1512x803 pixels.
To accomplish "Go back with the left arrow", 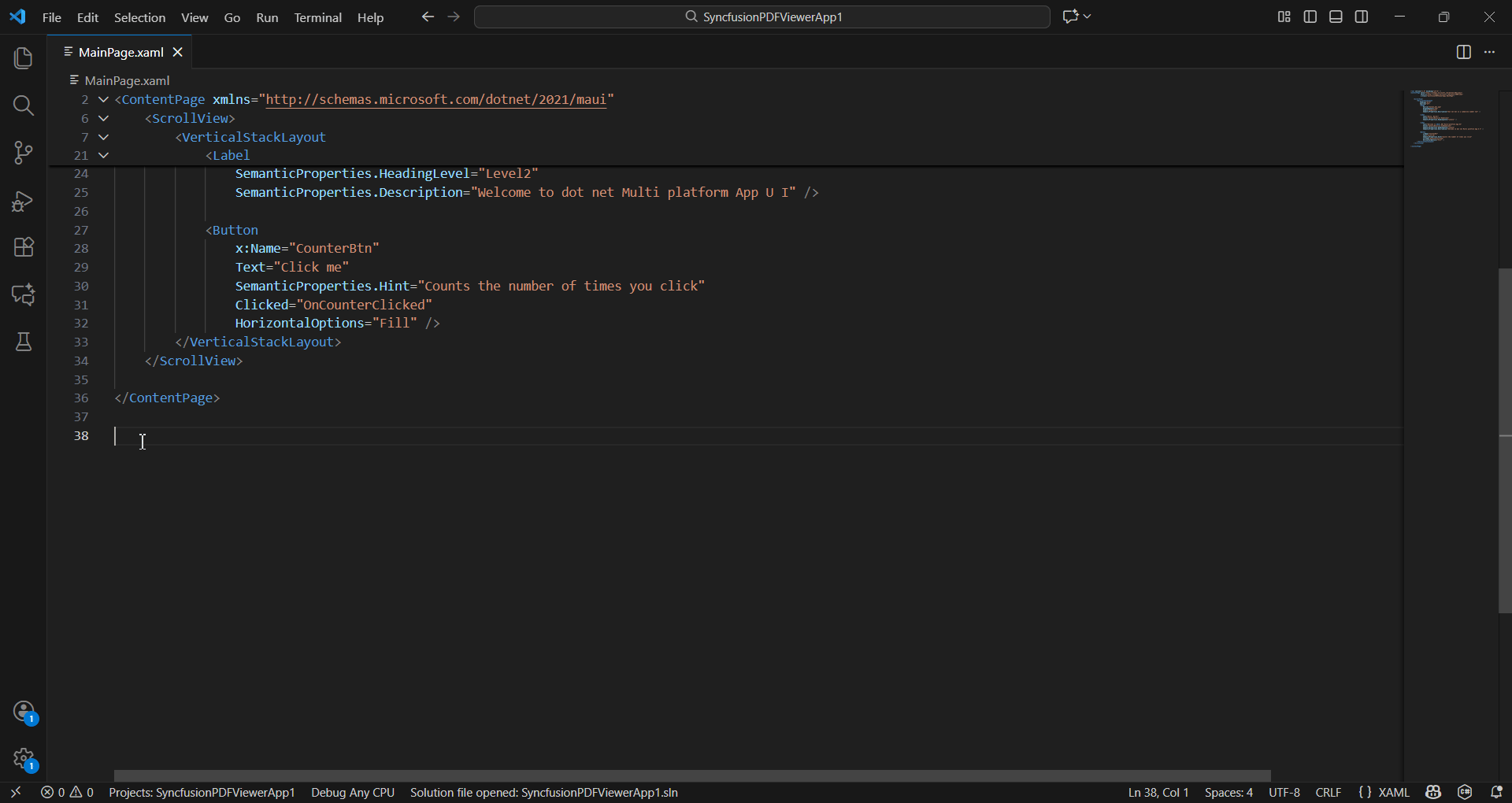I will (x=428, y=17).
